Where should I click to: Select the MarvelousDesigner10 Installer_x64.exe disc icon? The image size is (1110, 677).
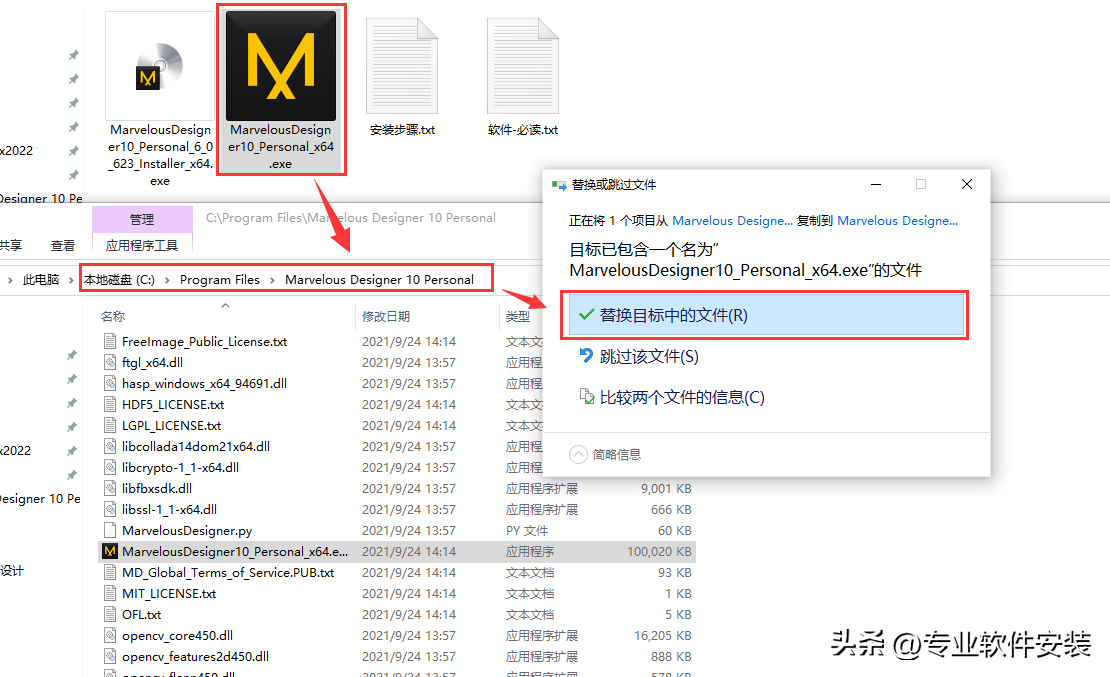pos(159,67)
